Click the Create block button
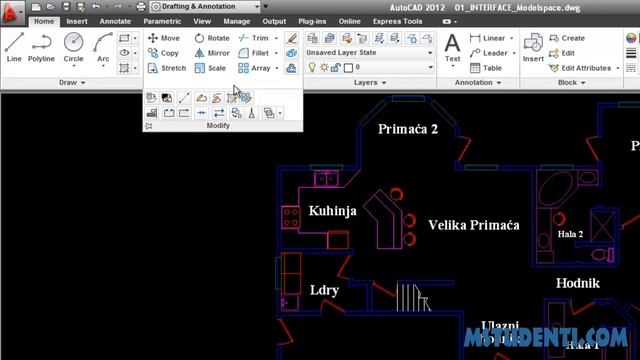 coord(567,38)
